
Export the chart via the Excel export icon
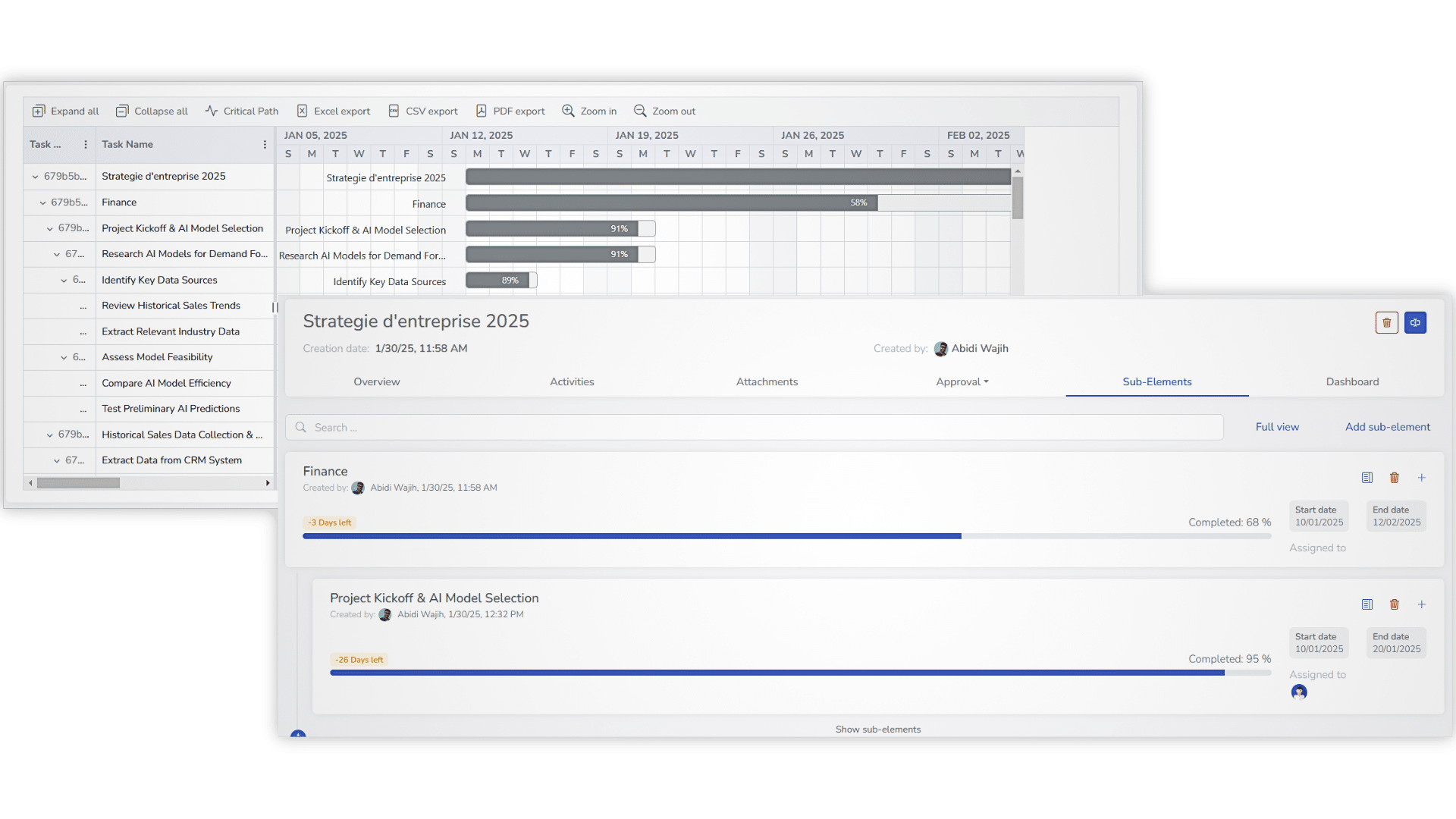(302, 111)
